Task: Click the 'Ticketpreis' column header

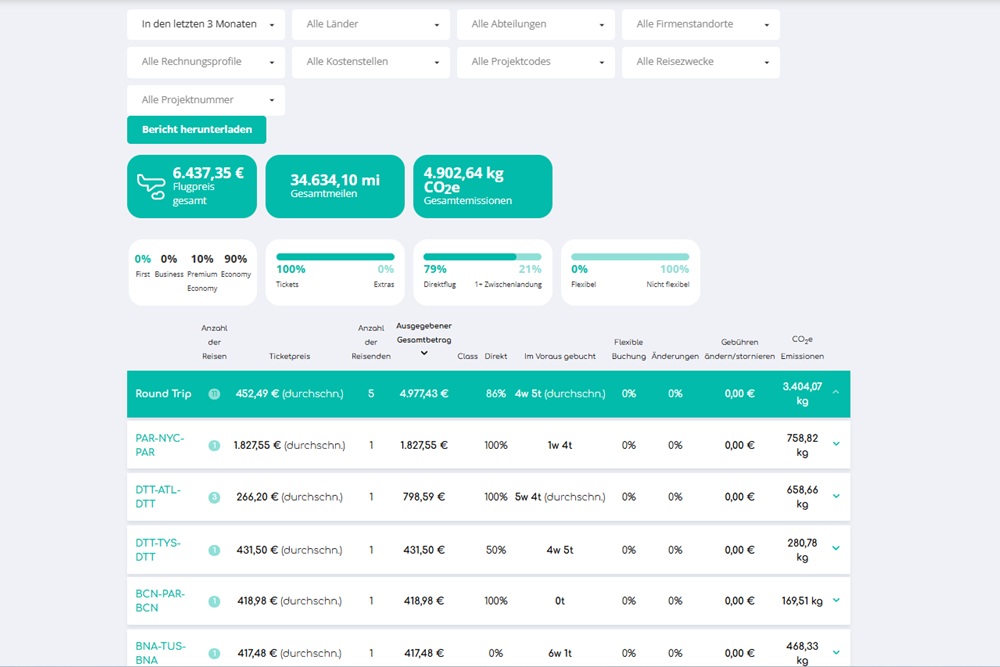Action: (290, 356)
